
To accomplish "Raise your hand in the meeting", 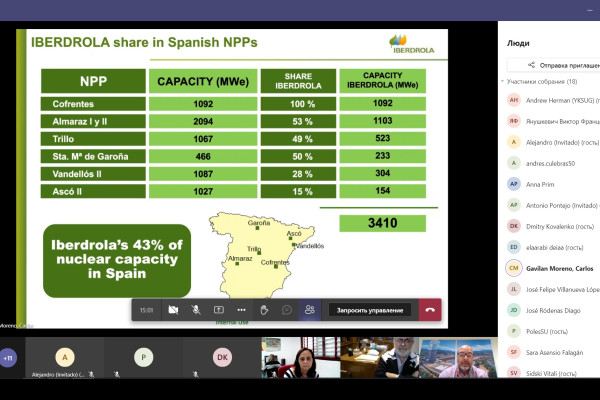I will (264, 310).
